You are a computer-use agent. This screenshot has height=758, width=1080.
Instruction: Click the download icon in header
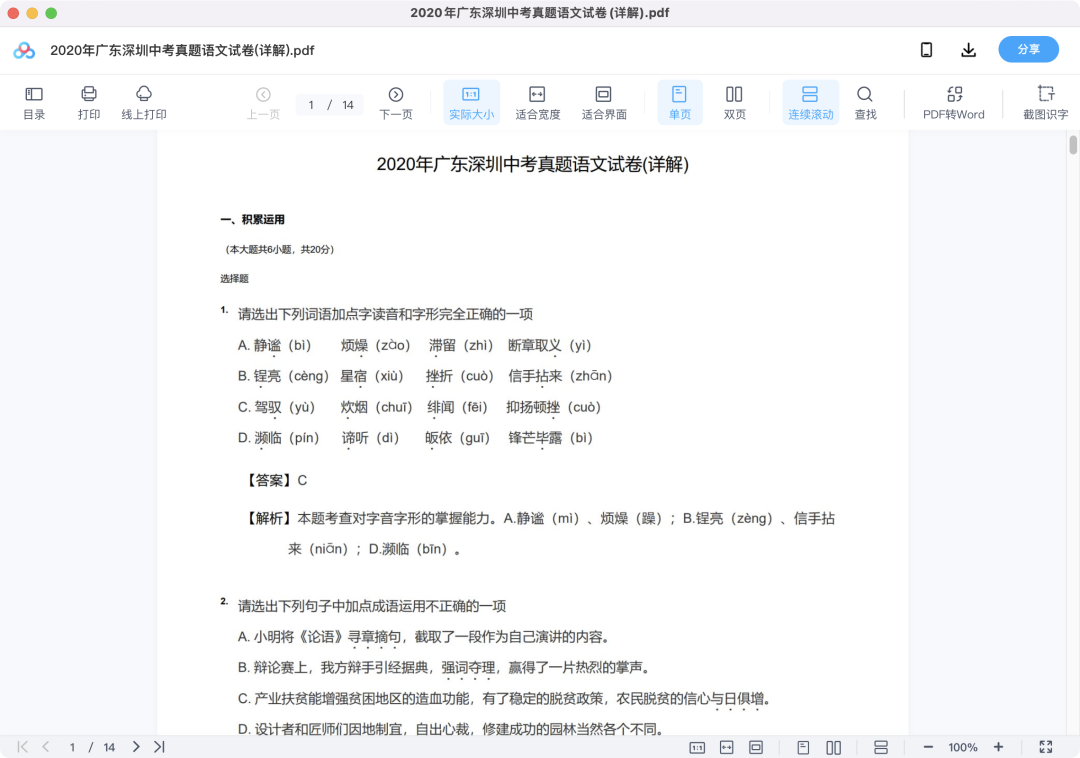[968, 50]
